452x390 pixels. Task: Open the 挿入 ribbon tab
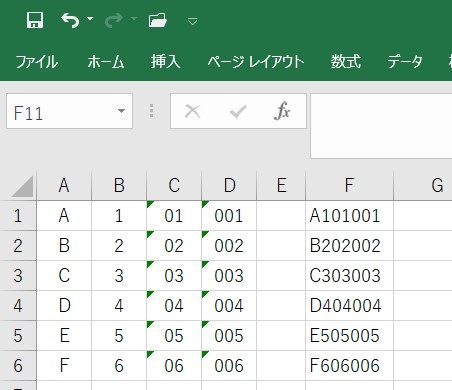pos(165,61)
